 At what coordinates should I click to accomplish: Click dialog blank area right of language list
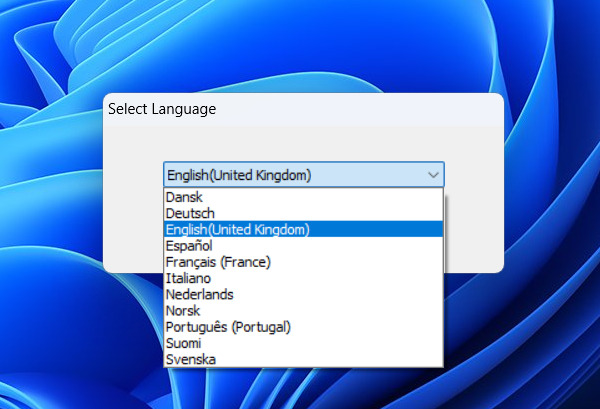(x=472, y=230)
